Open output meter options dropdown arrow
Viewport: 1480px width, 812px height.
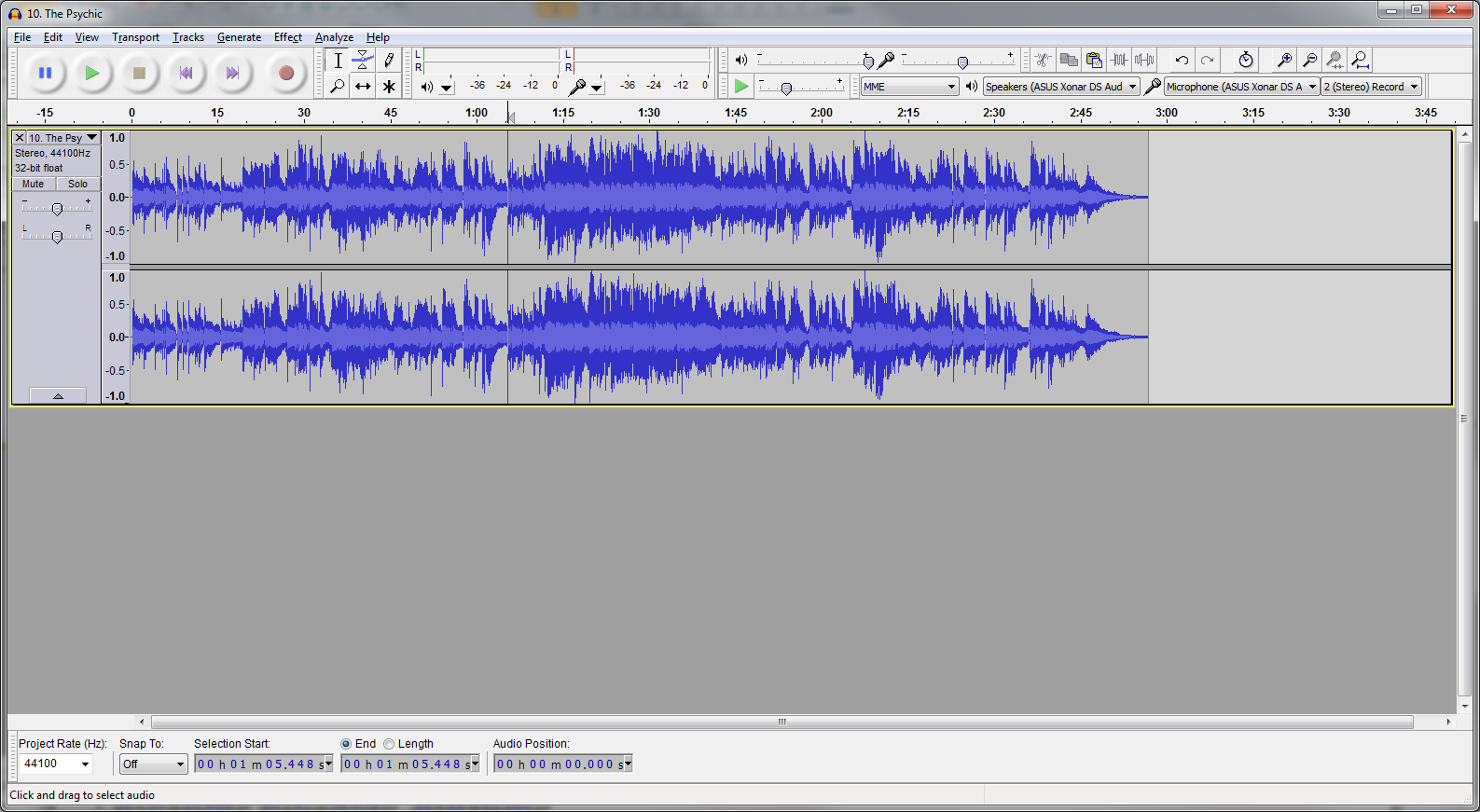pyautogui.click(x=447, y=88)
